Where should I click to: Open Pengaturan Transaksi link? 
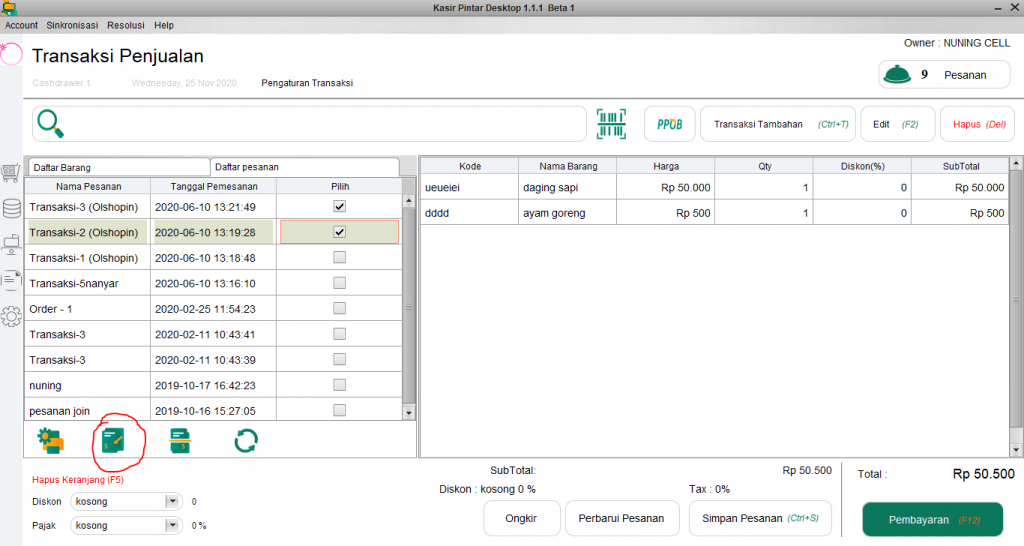coord(307,83)
